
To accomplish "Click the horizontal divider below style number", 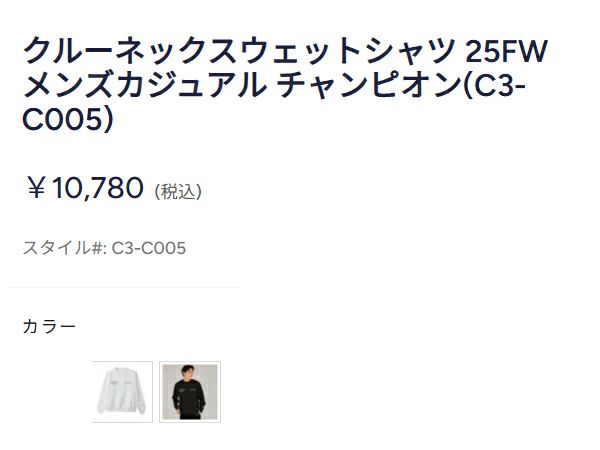I will [x=124, y=287].
